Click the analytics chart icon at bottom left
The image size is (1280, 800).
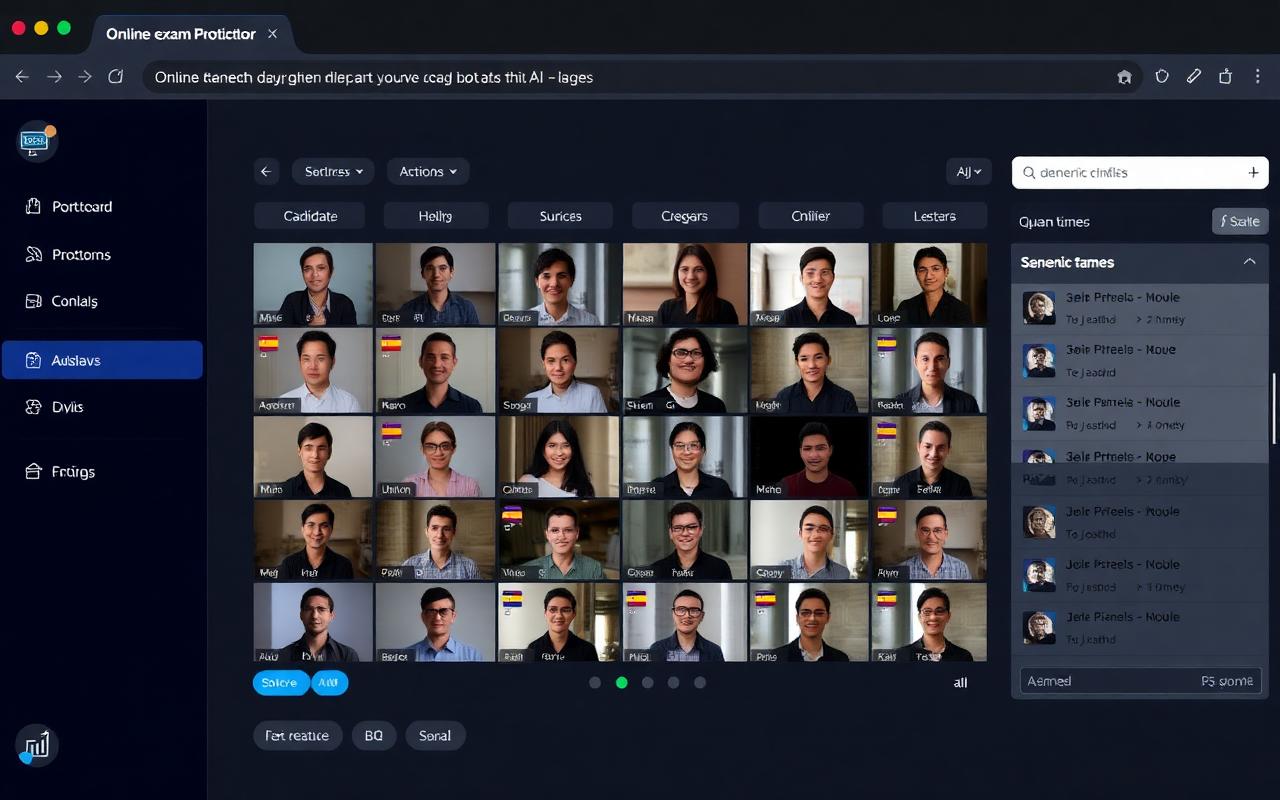click(36, 745)
